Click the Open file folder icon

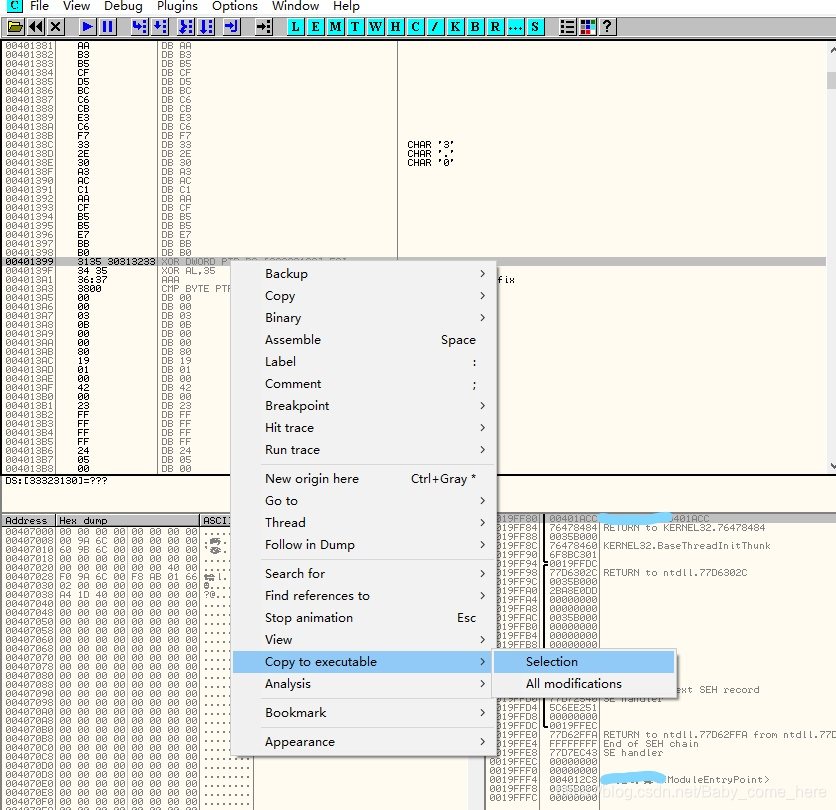pos(15,27)
